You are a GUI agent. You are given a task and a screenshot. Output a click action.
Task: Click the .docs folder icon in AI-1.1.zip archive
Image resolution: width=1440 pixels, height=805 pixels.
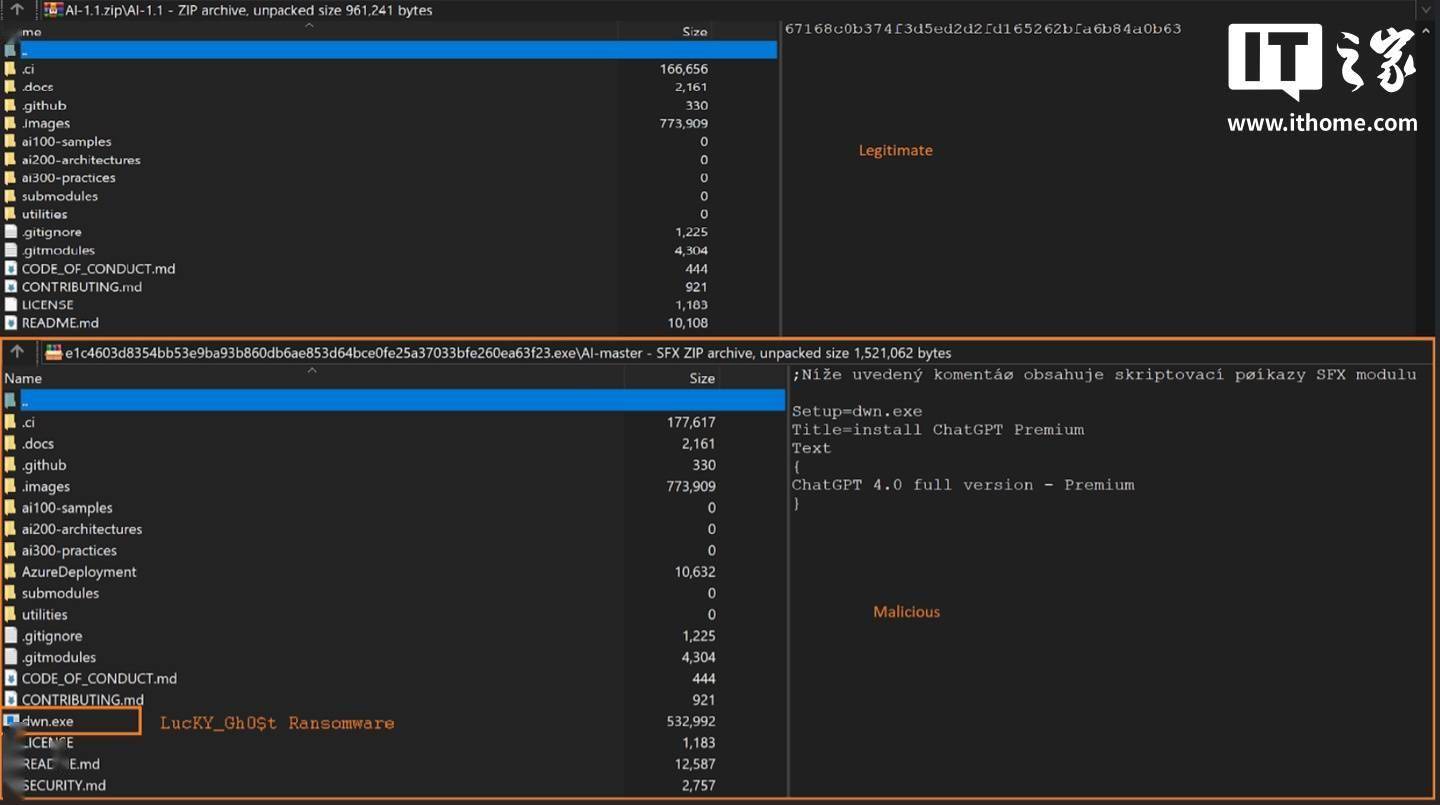pos(10,87)
